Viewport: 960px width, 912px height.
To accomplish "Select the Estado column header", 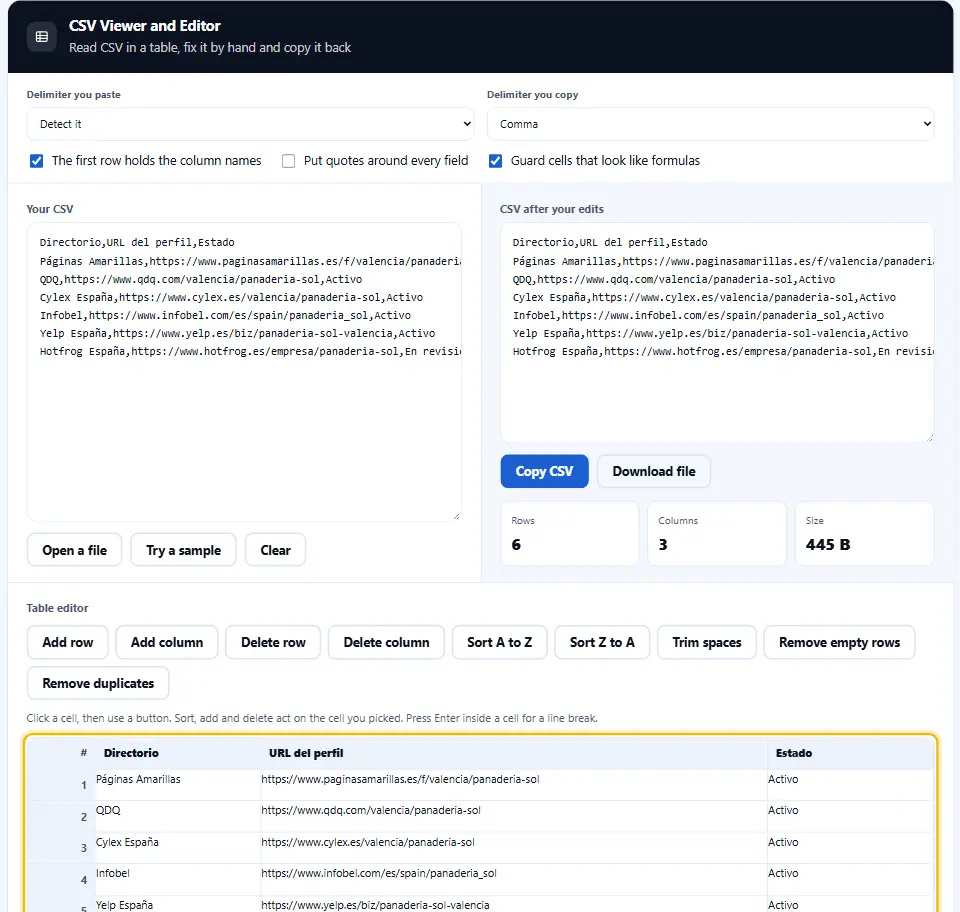I will click(x=794, y=753).
